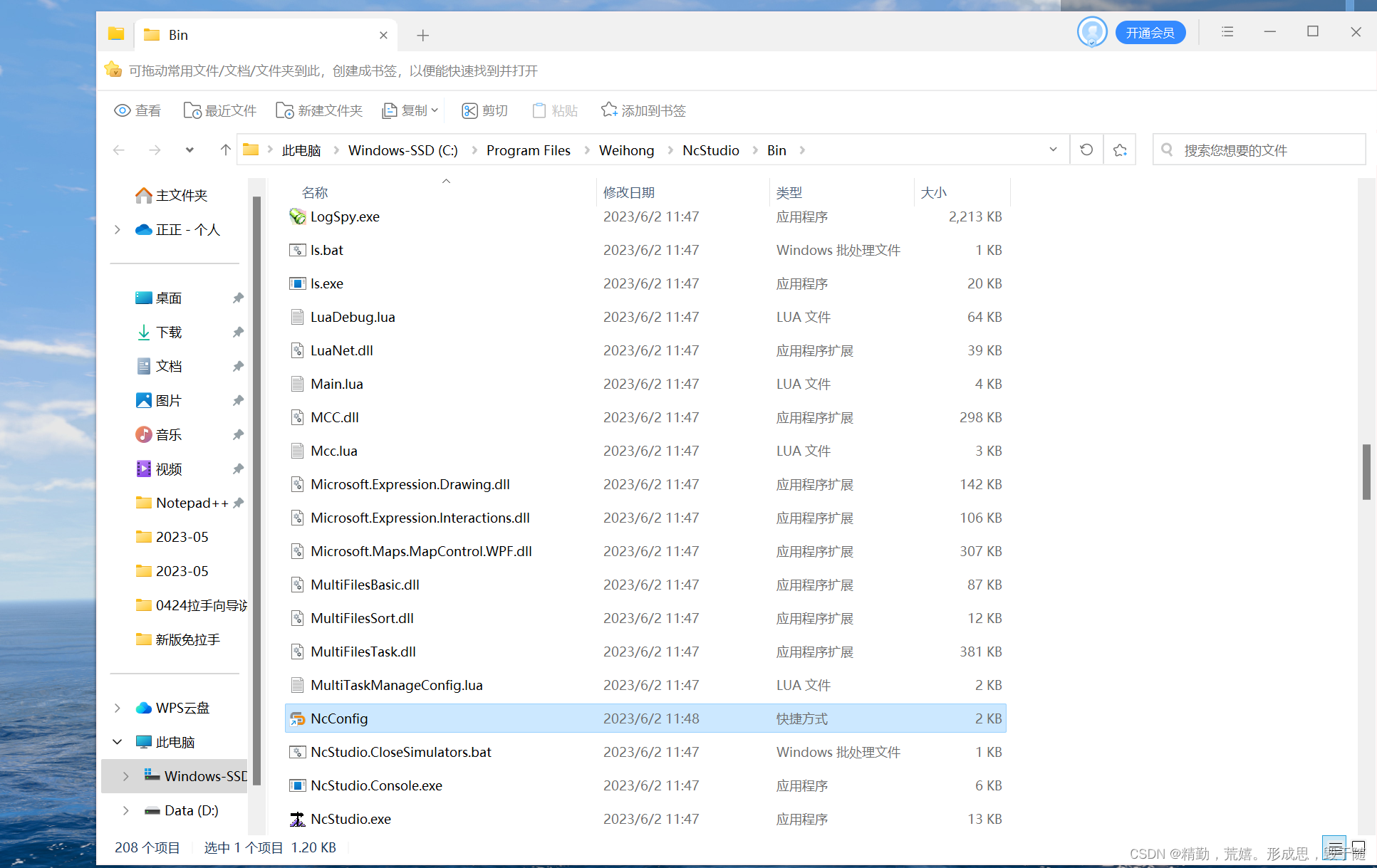Open 新版免拉手 folder in the sidebar
This screenshot has width=1377, height=868.
pos(177,639)
